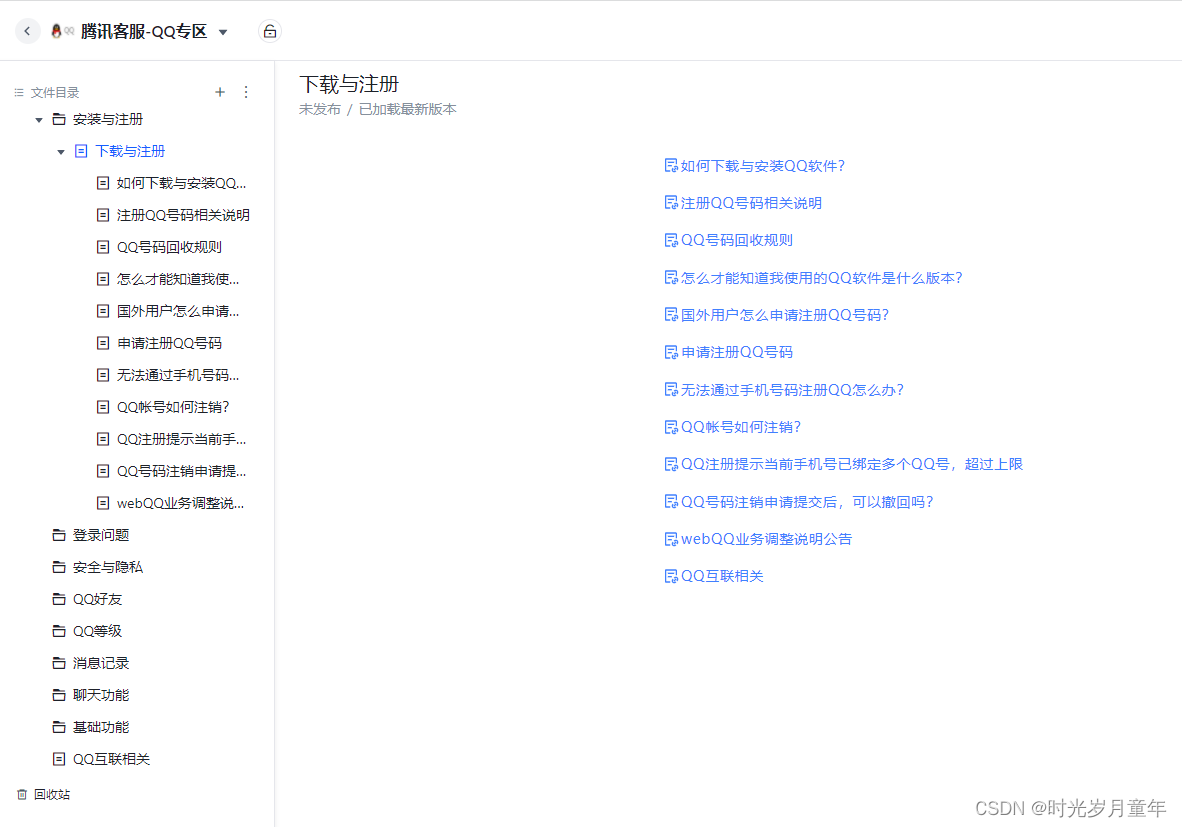Click doc icon beside QQ互联相关 link

click(671, 576)
